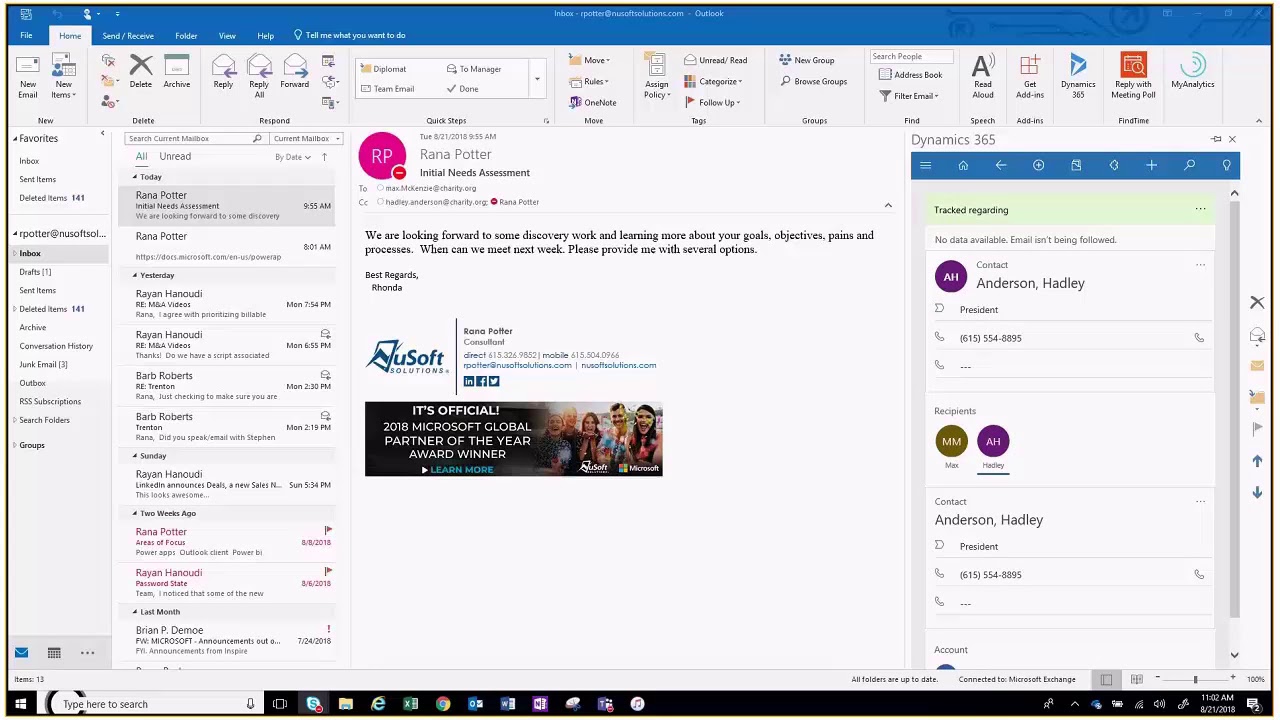1280x720 pixels.
Task: Show All messages filter
Action: [141, 157]
